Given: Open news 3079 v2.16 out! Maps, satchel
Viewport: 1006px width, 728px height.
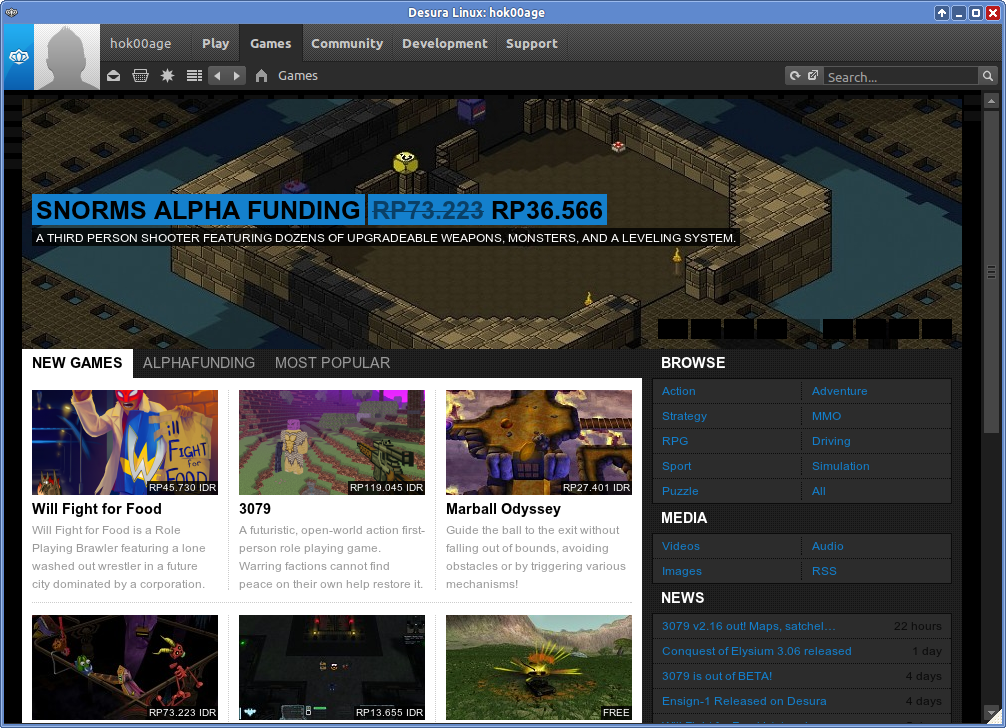Looking at the screenshot, I should pos(749,626).
